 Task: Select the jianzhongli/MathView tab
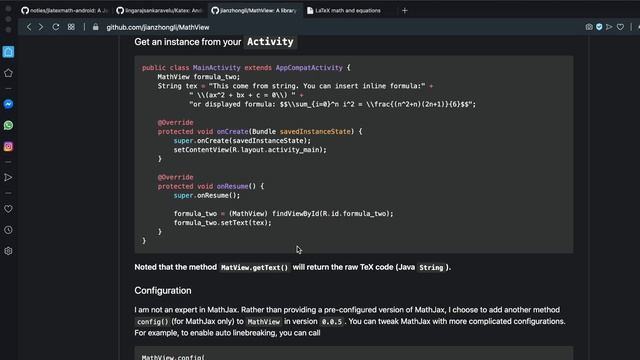pos(255,11)
